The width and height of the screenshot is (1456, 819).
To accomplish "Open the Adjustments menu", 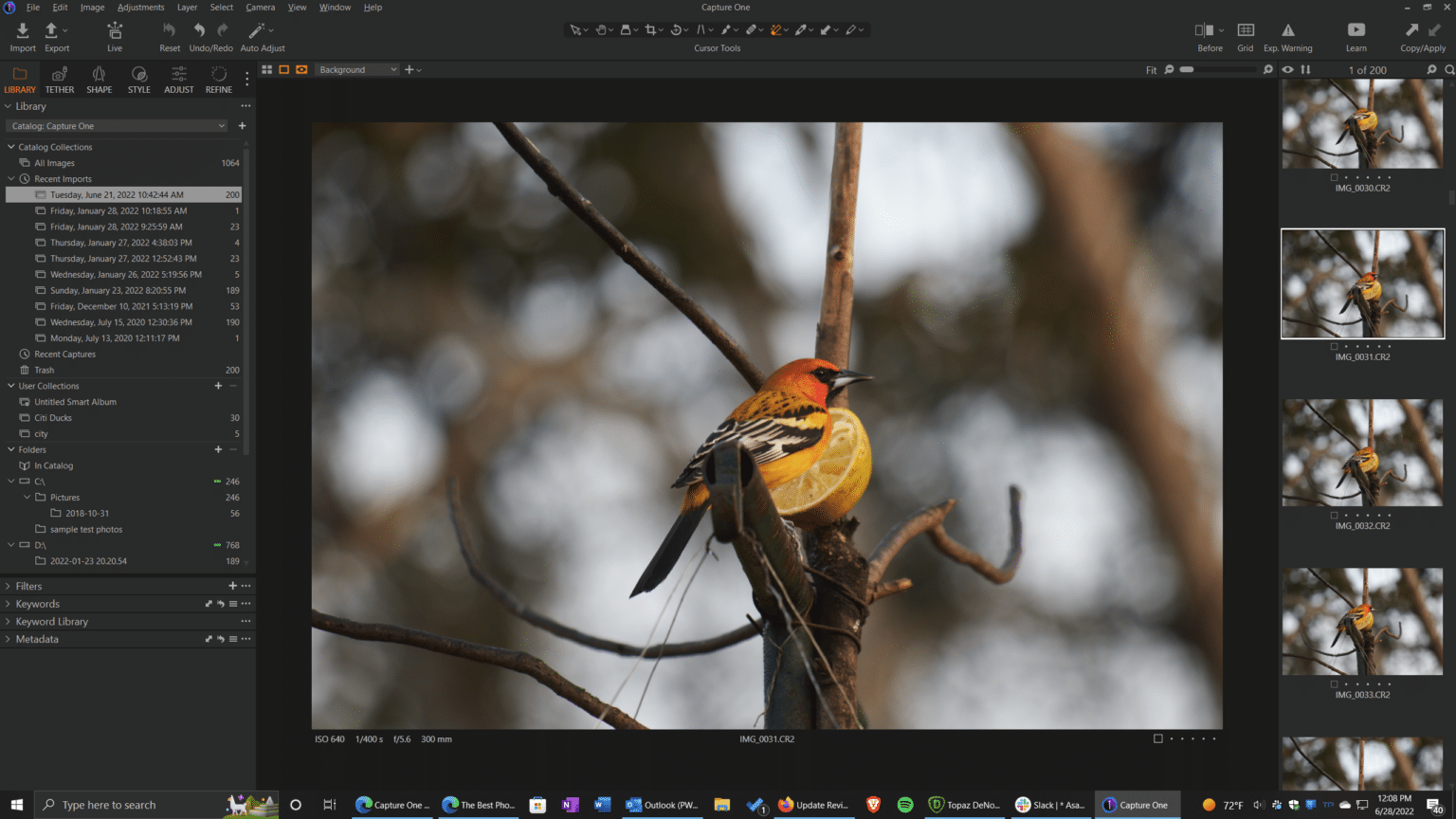I will coord(140,7).
